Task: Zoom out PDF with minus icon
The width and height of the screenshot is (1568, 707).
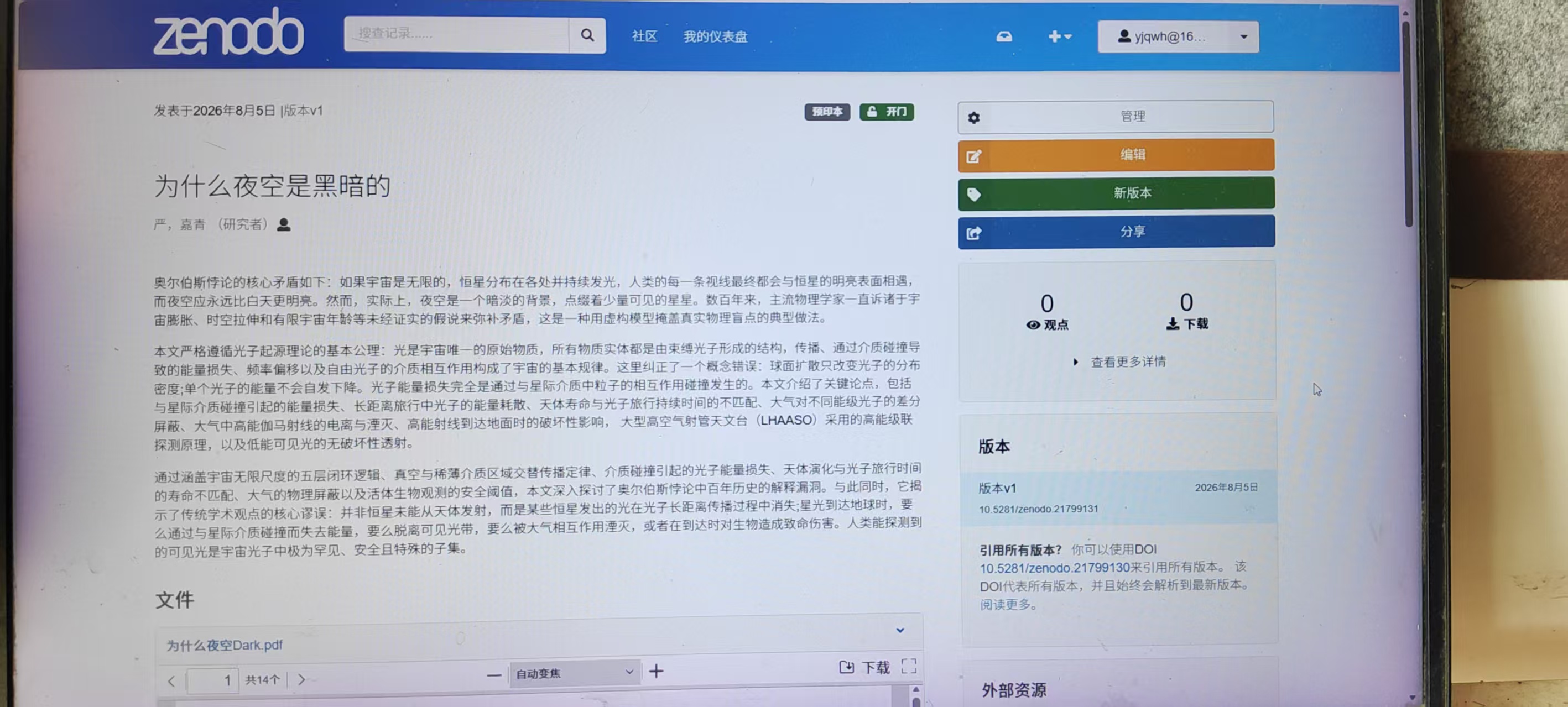Action: tap(494, 675)
